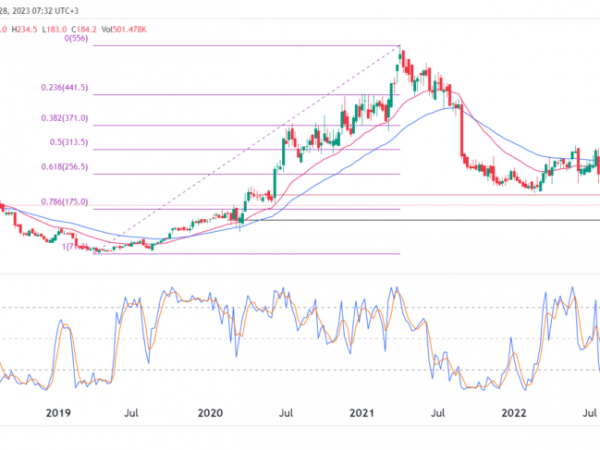The width and height of the screenshot is (600, 450).
Task: Click the H234.5 high price value
Action: pyautogui.click(x=24, y=29)
